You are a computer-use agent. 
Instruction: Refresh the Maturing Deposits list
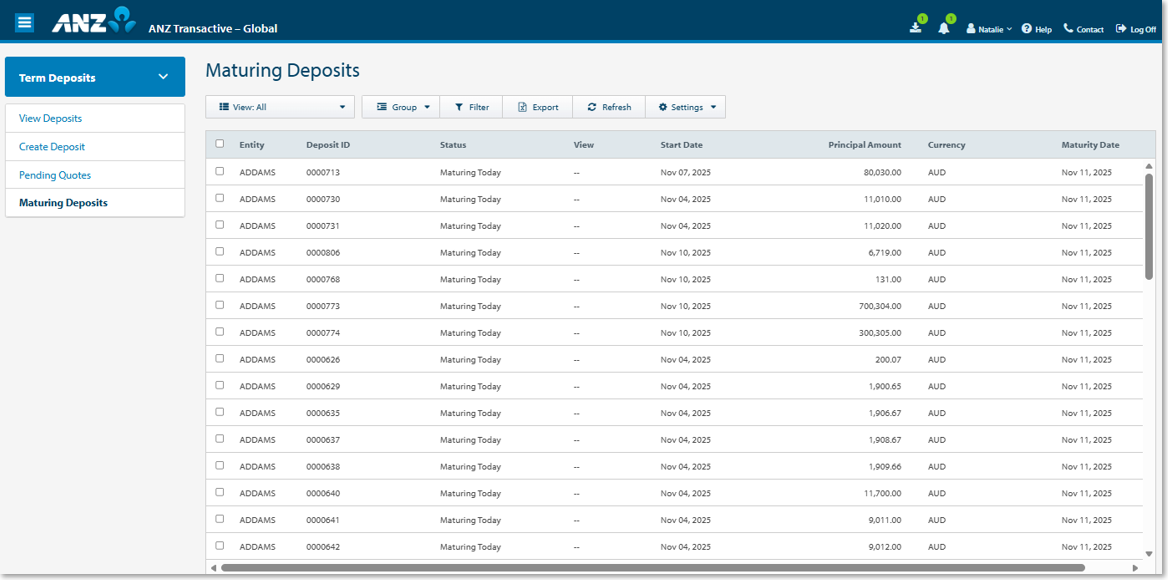608,106
